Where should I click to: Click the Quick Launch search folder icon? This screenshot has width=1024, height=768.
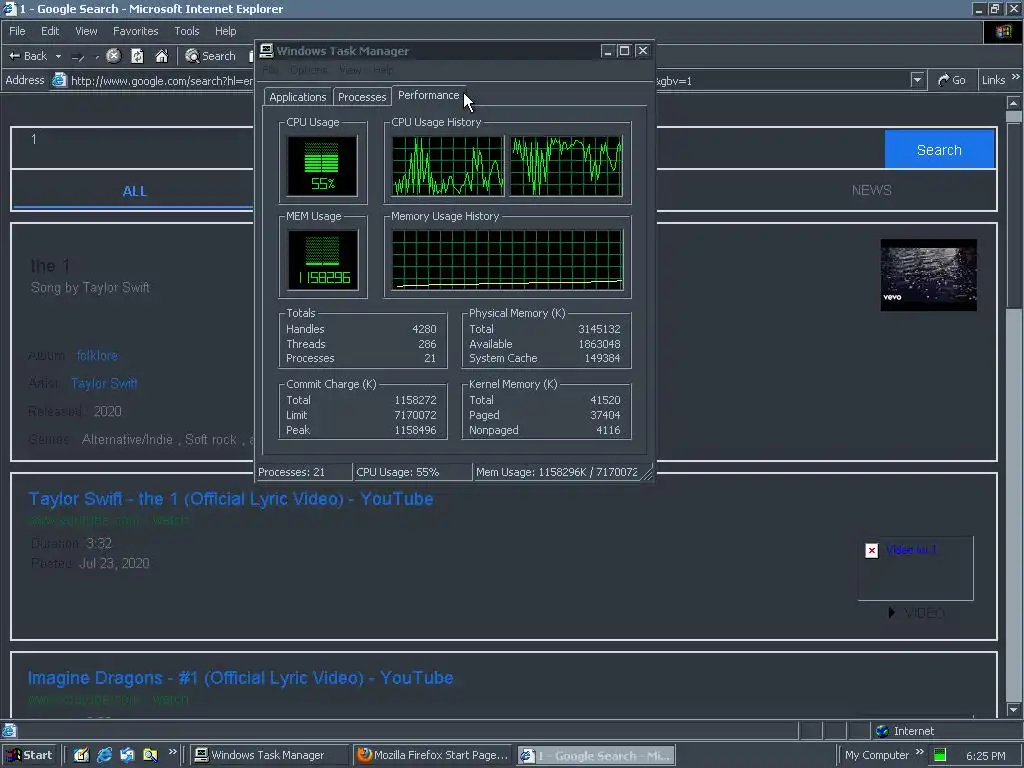150,755
